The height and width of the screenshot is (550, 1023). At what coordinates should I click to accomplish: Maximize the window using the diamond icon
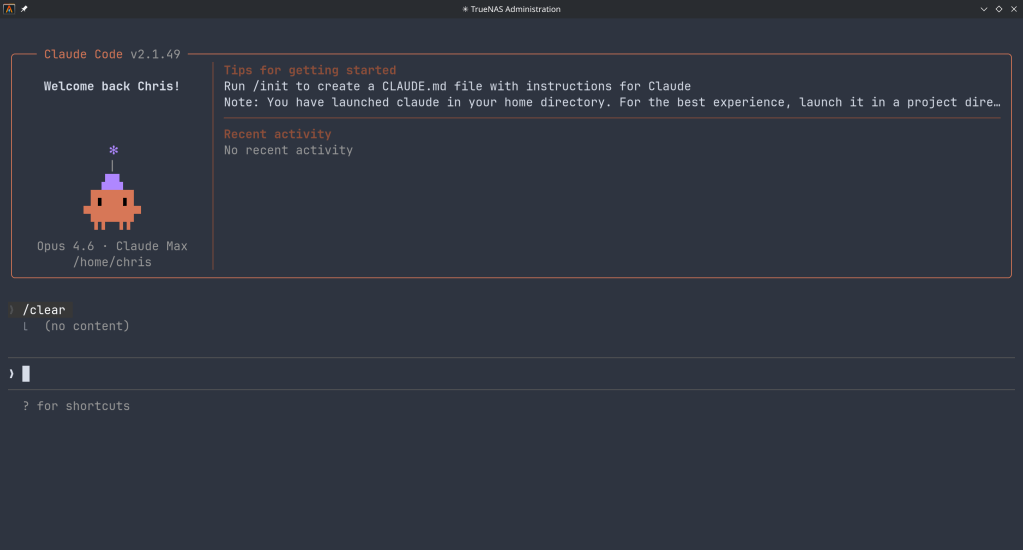(999, 9)
